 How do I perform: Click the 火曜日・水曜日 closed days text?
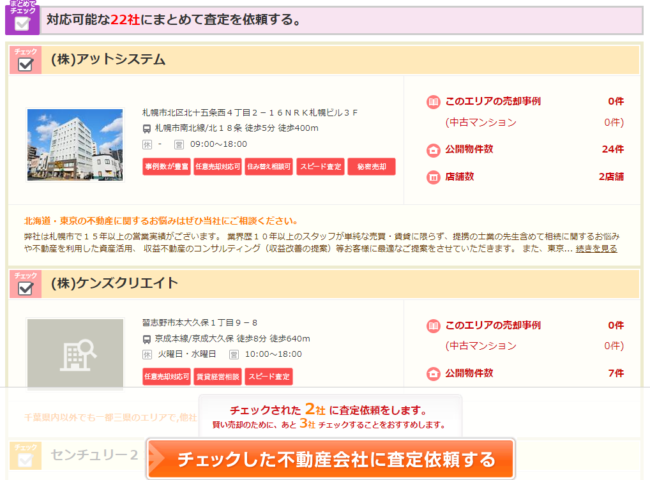pos(187,354)
